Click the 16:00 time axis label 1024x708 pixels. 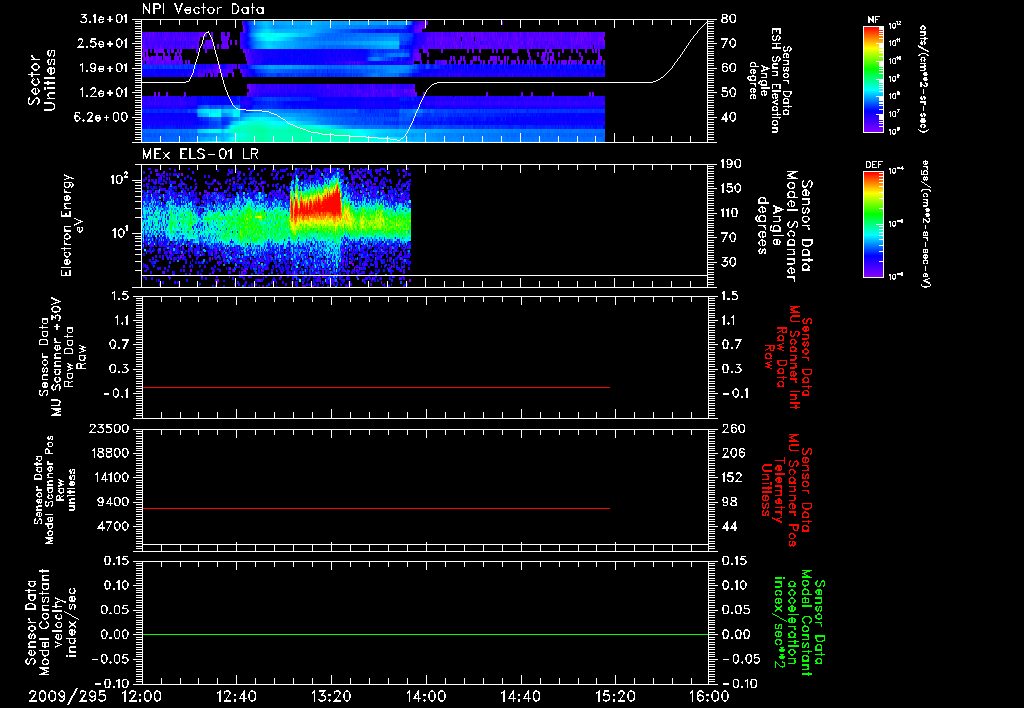click(709, 697)
